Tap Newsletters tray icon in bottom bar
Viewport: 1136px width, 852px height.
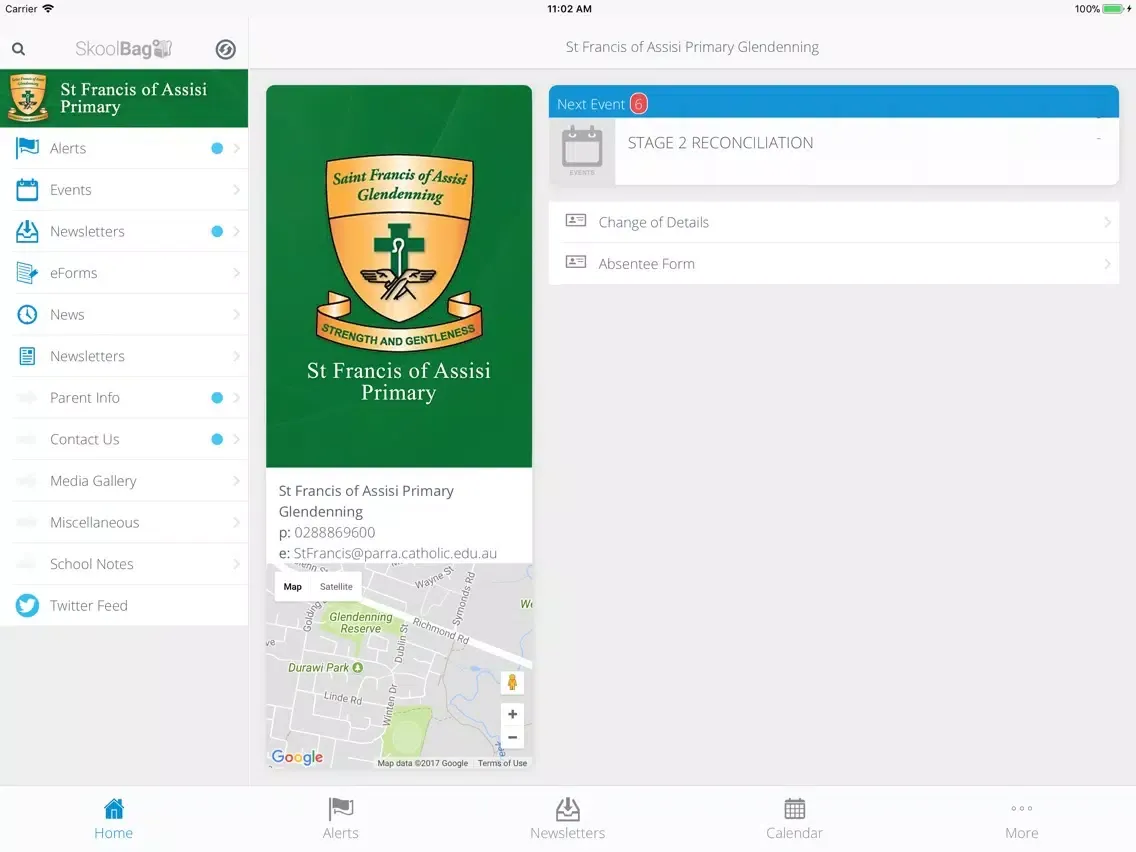(568, 809)
